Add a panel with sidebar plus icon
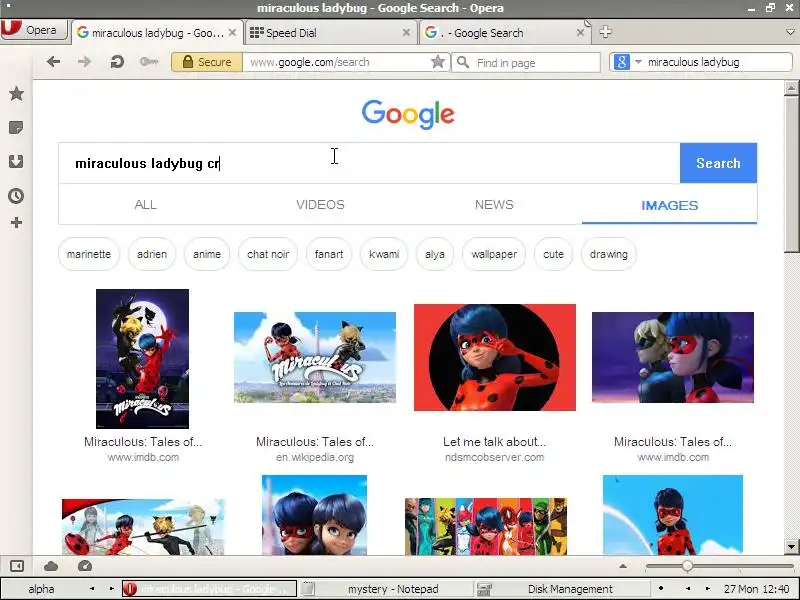 pos(16,222)
